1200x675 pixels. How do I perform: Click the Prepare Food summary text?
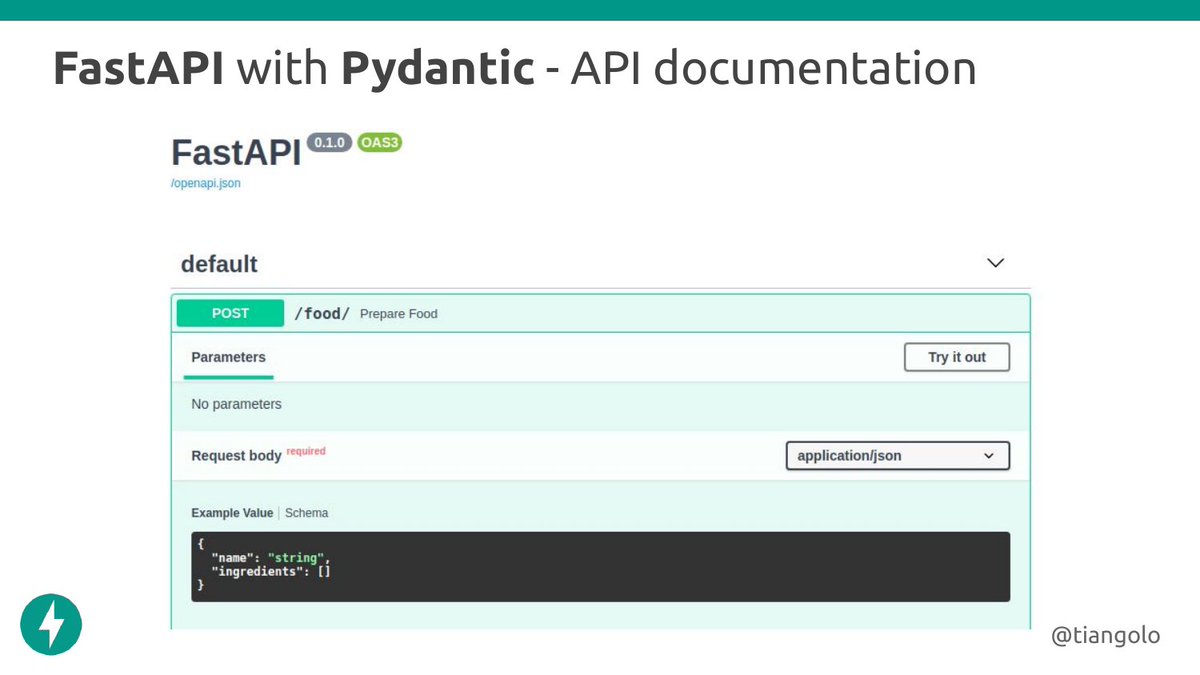click(x=399, y=314)
